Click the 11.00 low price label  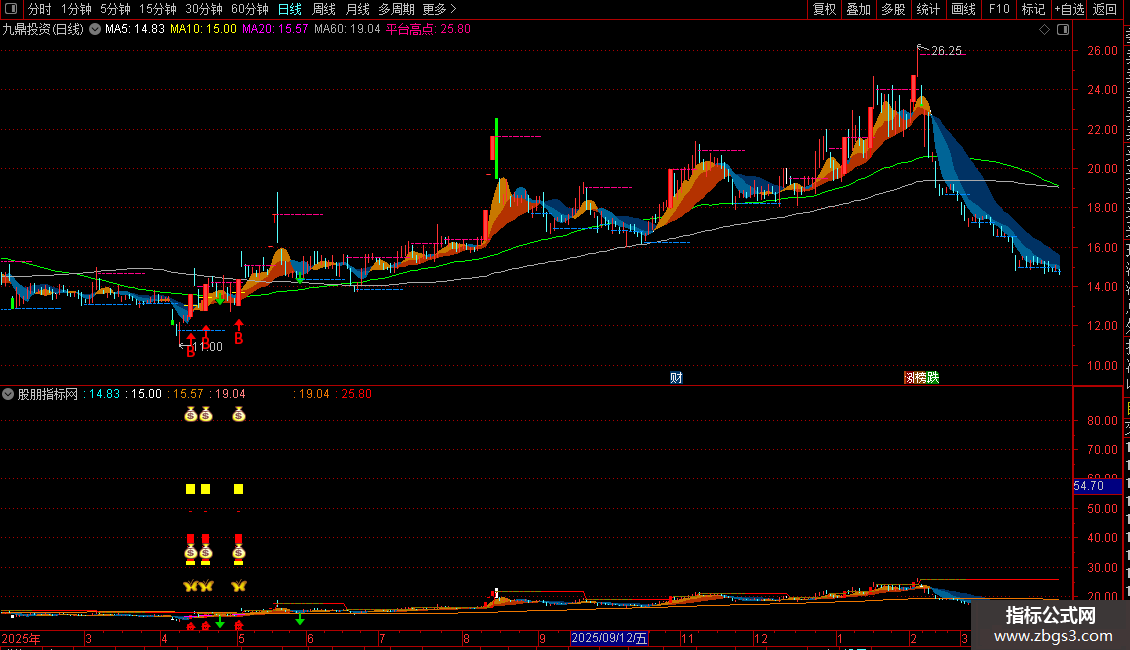tap(208, 347)
